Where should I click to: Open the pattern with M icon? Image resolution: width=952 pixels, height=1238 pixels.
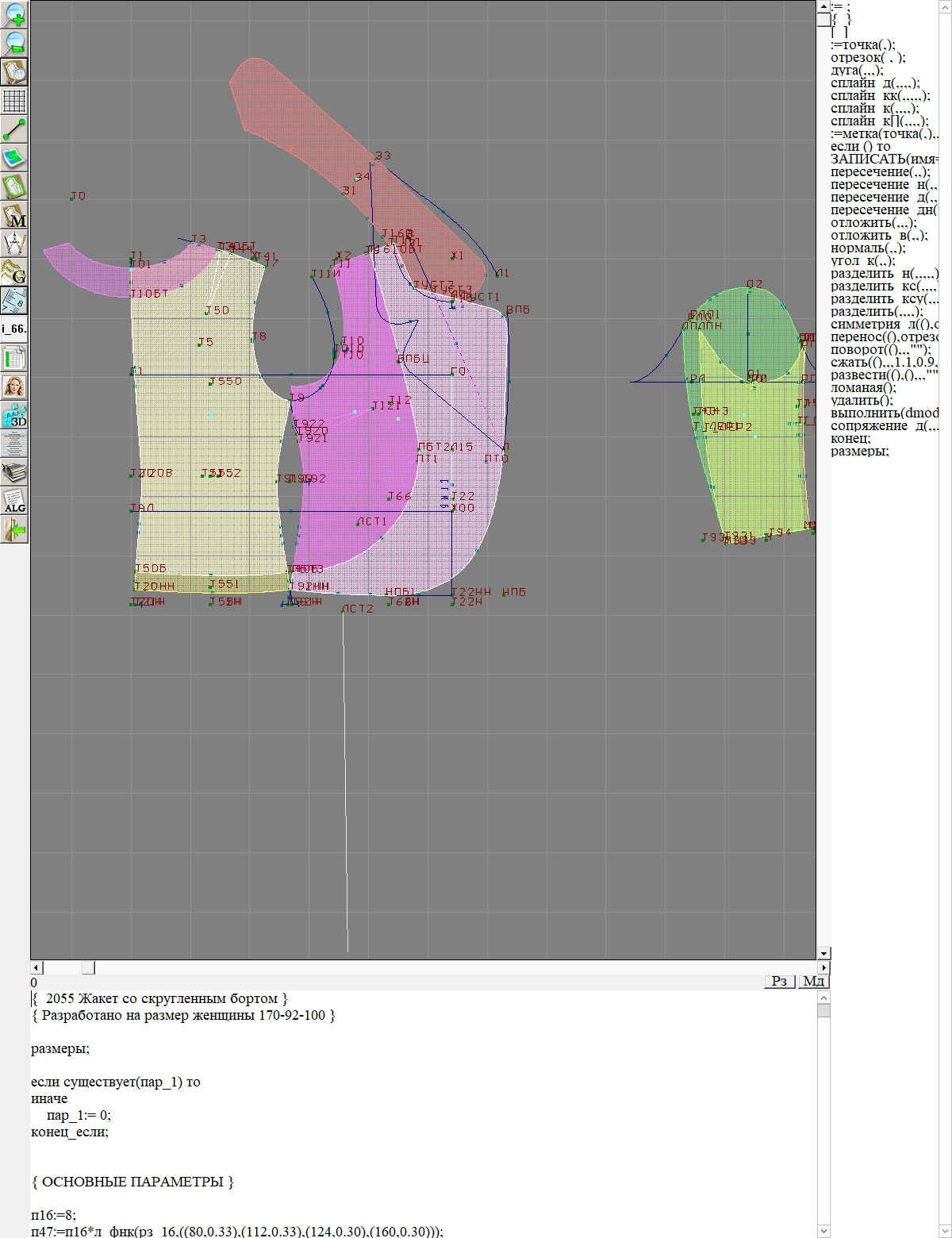14,215
